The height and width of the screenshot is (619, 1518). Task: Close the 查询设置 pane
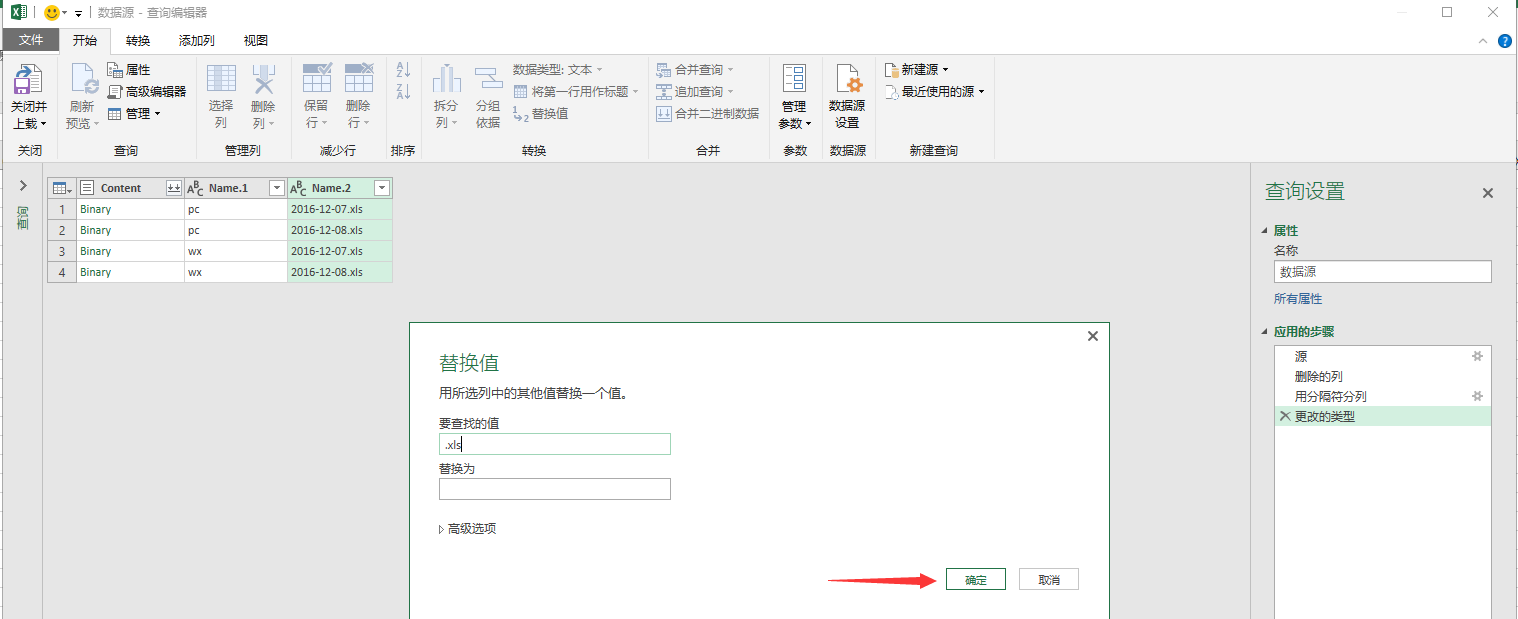click(x=1488, y=193)
